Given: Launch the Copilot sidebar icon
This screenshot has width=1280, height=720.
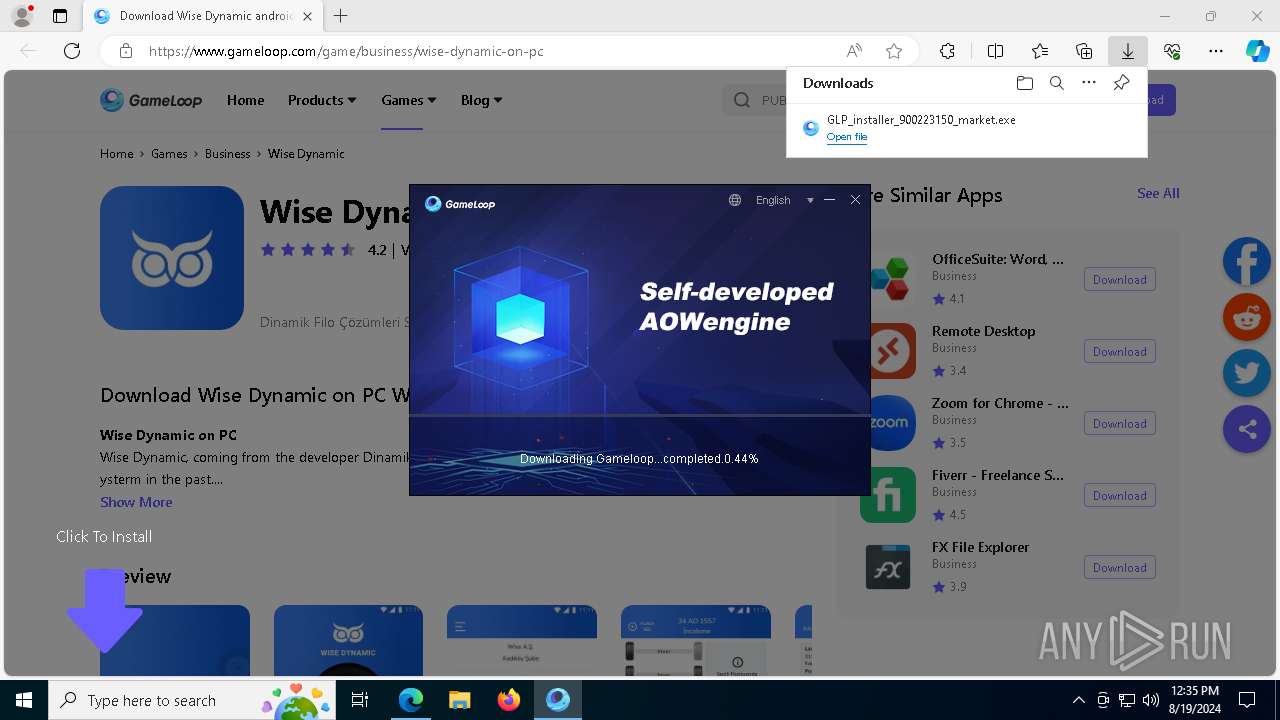Looking at the screenshot, I should (x=1257, y=51).
